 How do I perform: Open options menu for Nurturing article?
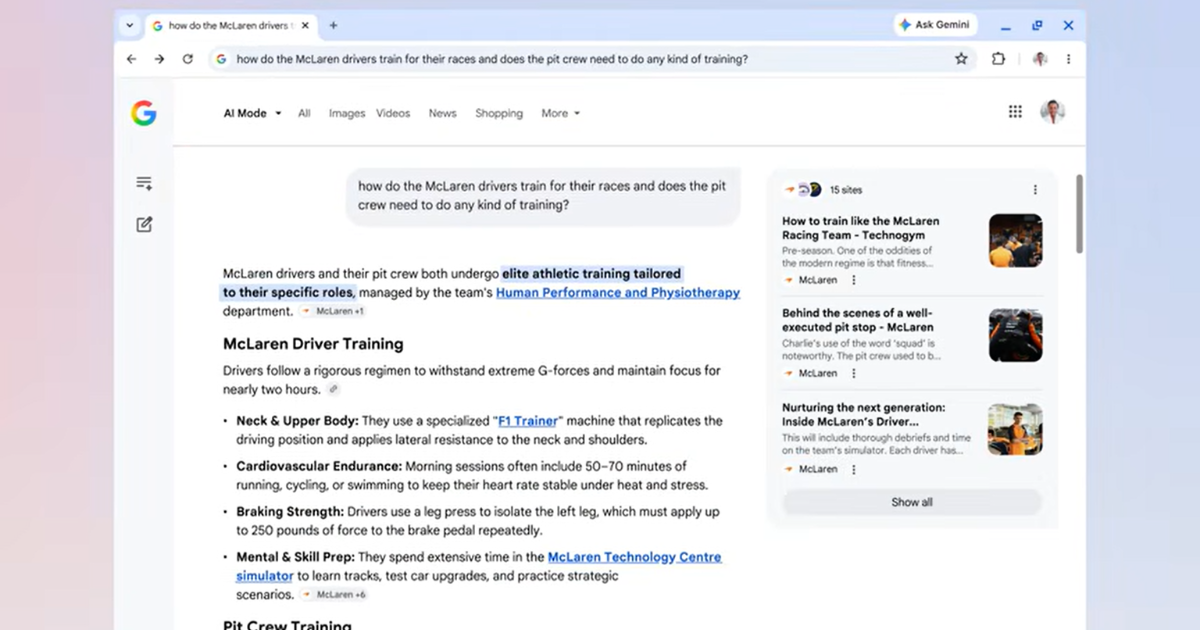(854, 469)
